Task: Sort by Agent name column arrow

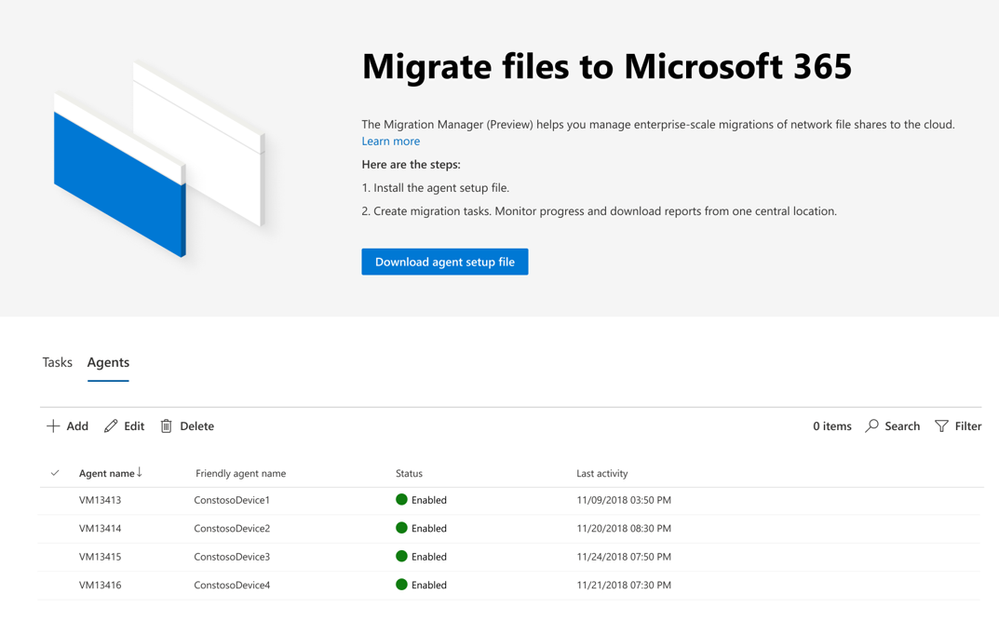Action: pos(139,473)
